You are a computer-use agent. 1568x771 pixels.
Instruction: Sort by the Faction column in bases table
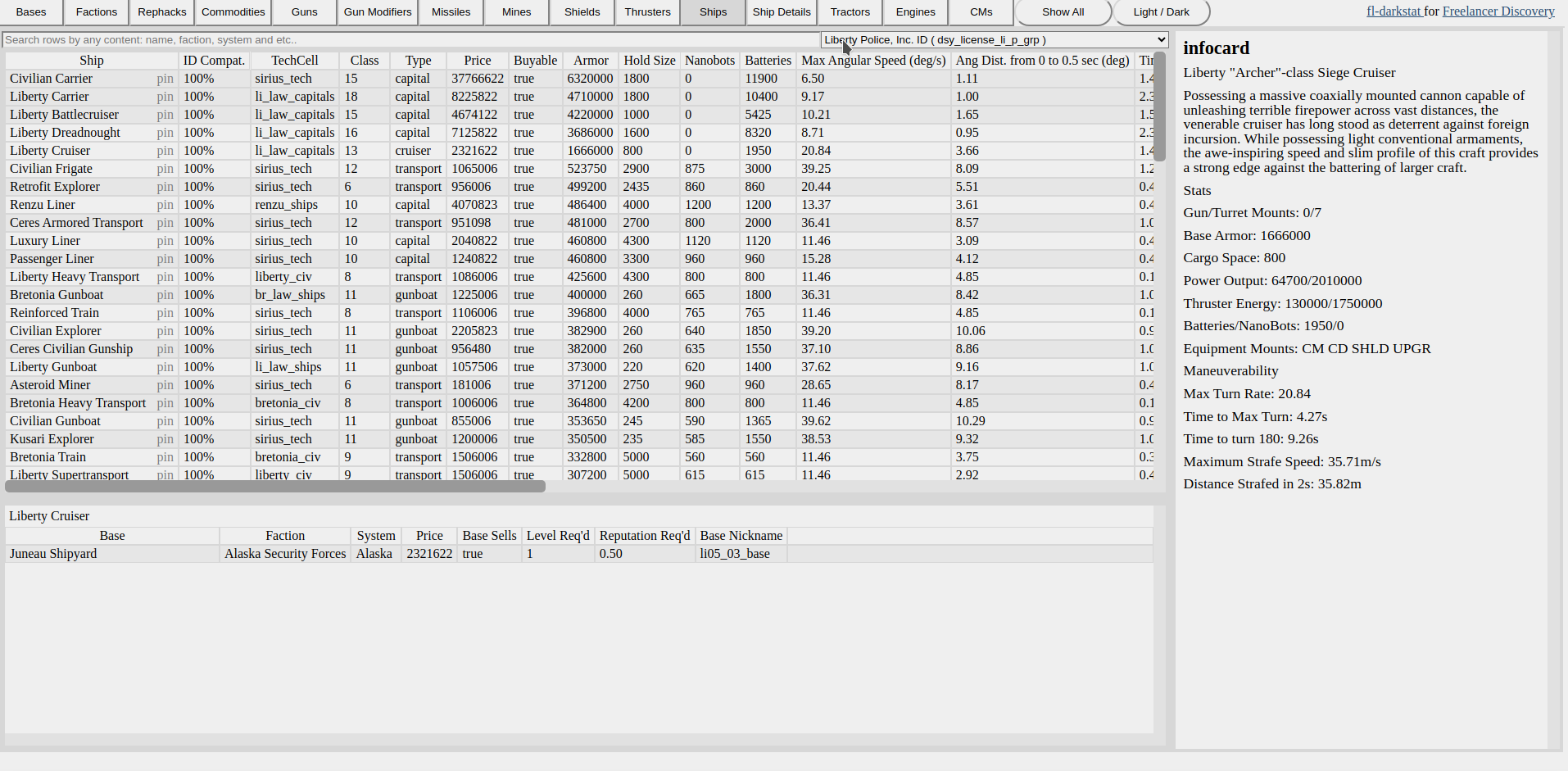(x=285, y=536)
